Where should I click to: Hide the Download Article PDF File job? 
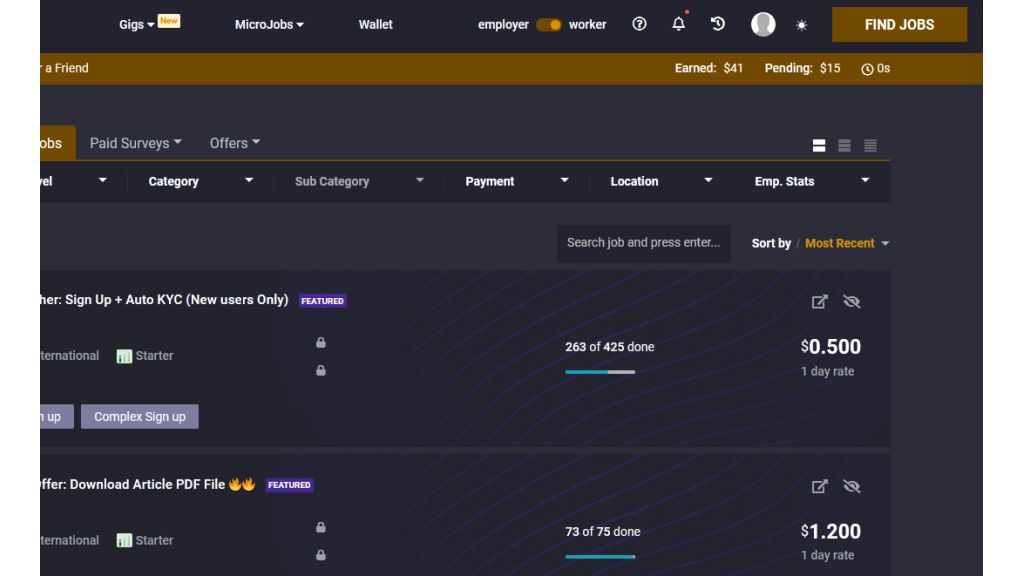pyautogui.click(x=852, y=487)
